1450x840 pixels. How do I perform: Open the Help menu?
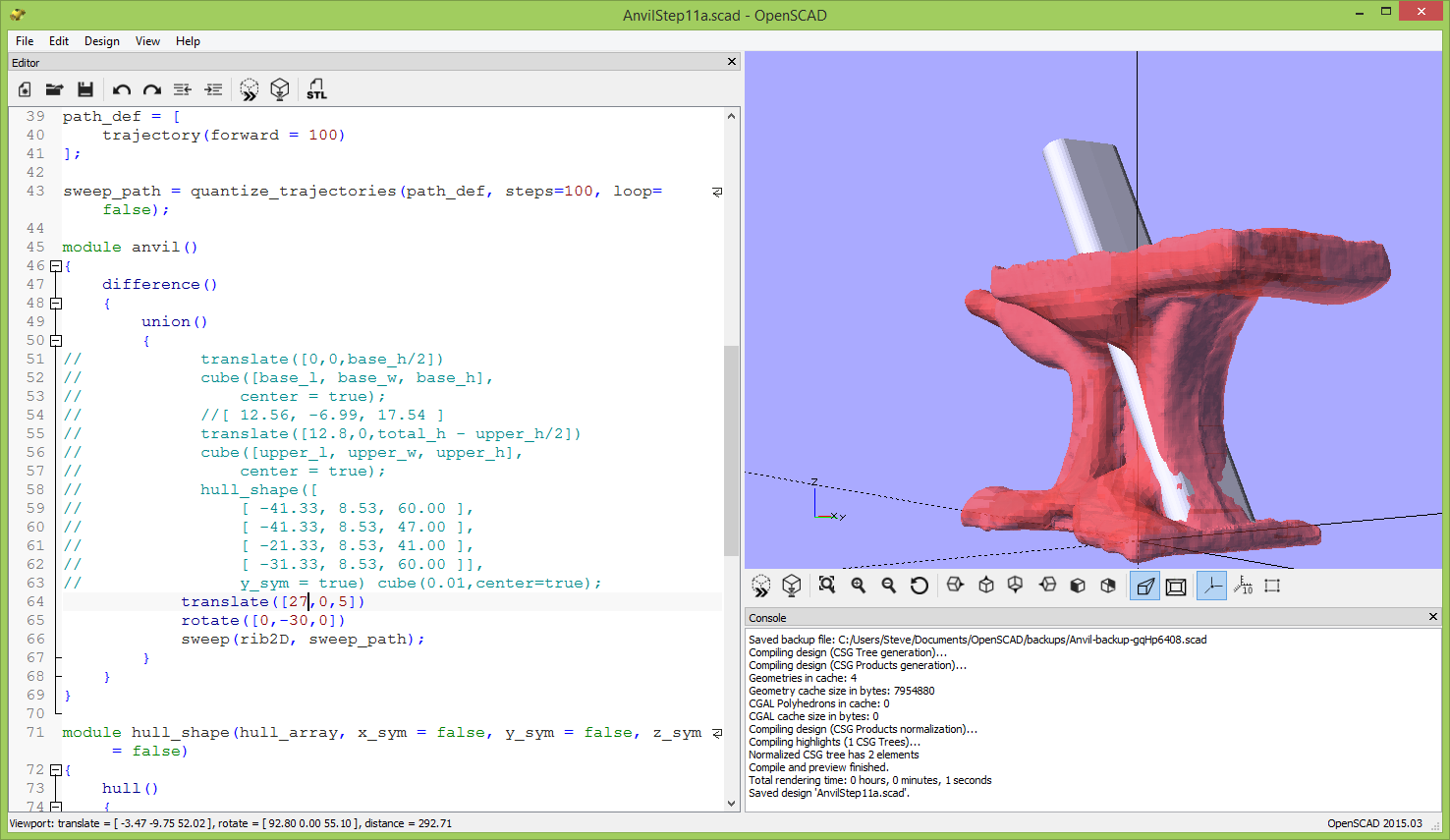(x=188, y=41)
